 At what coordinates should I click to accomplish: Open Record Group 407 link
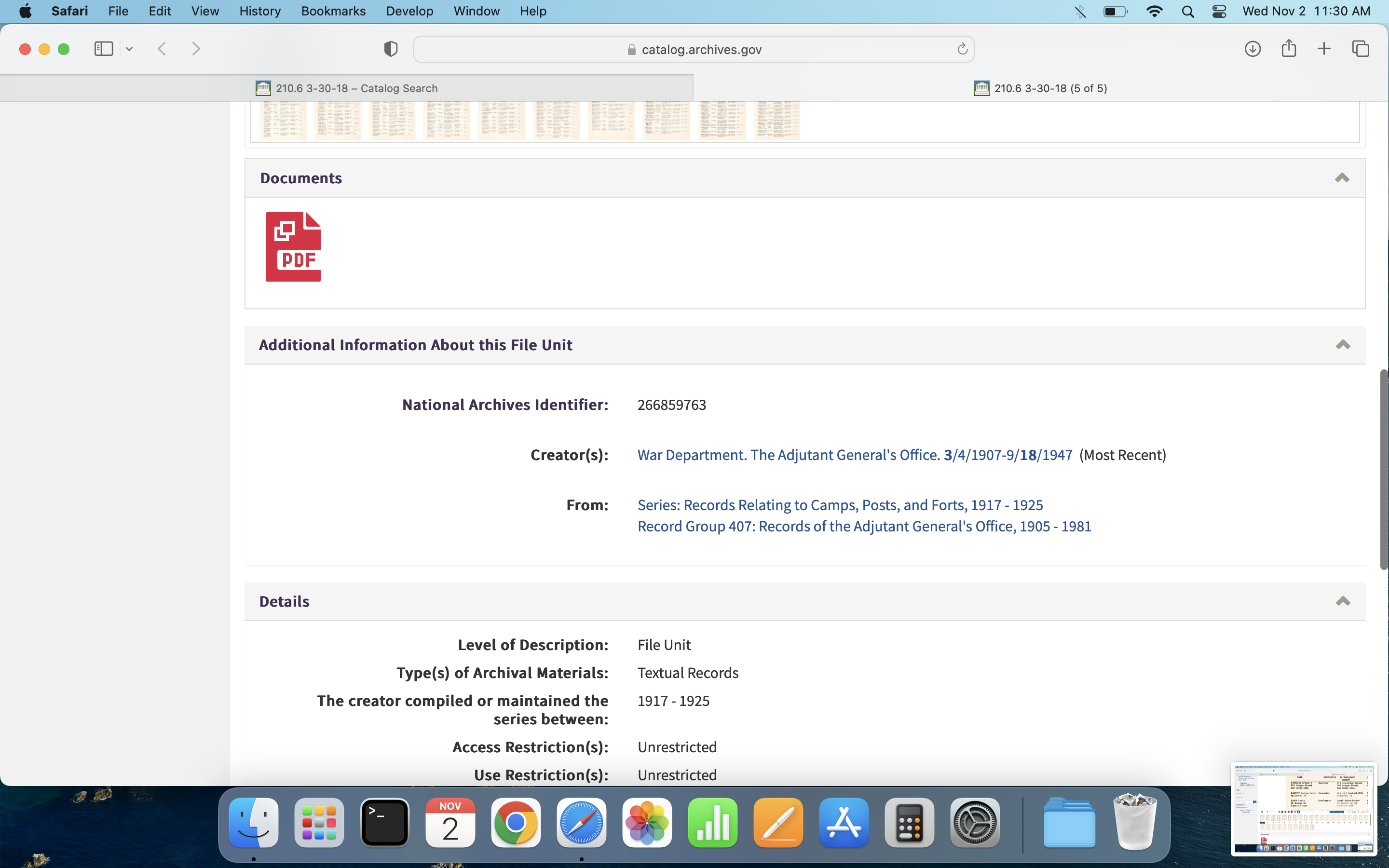pos(864,527)
